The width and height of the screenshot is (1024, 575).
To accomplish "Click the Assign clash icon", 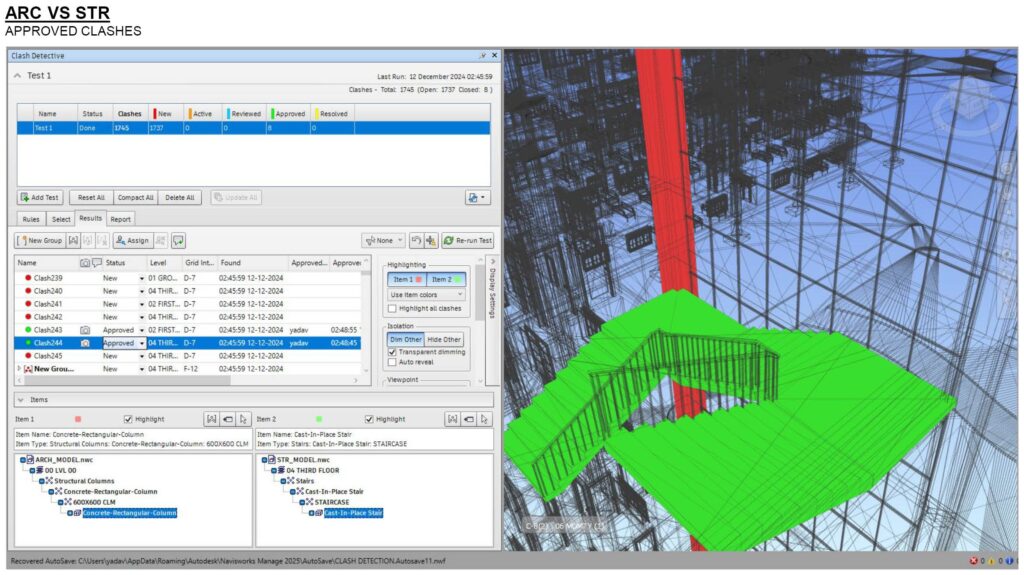I will coord(120,241).
